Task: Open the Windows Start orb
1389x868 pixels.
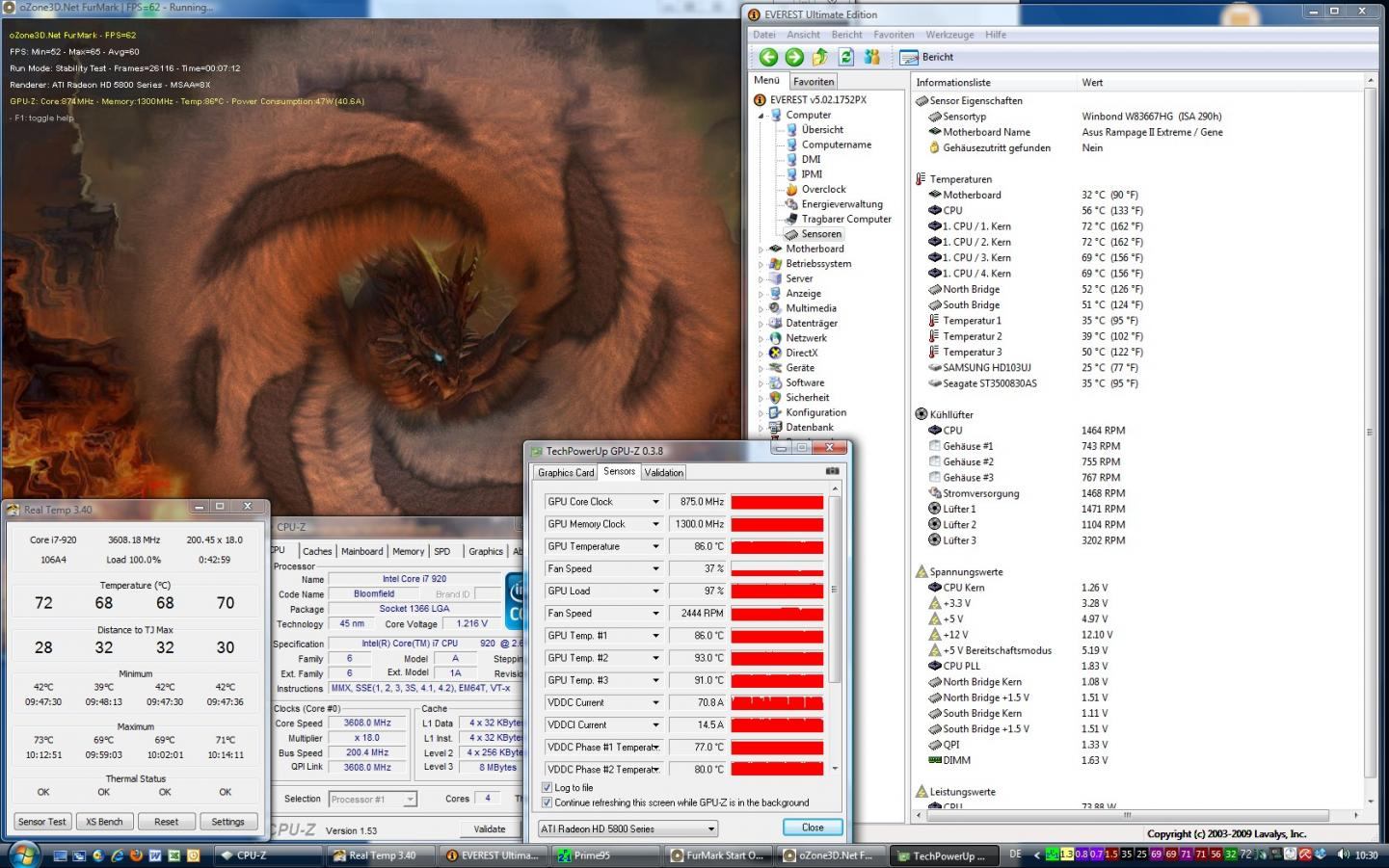Action: [23, 854]
